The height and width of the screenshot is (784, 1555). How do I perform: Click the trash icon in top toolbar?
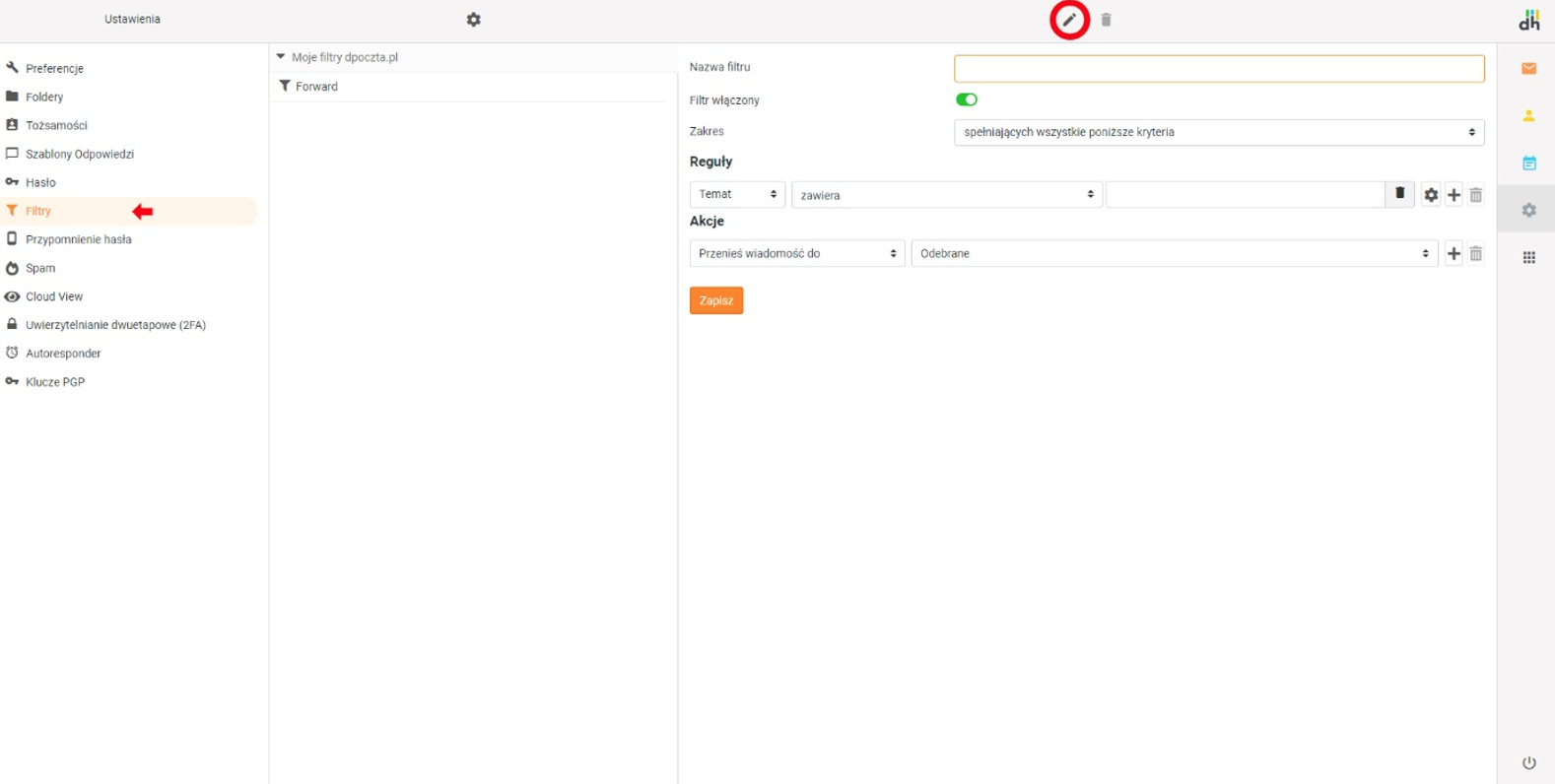point(1106,20)
